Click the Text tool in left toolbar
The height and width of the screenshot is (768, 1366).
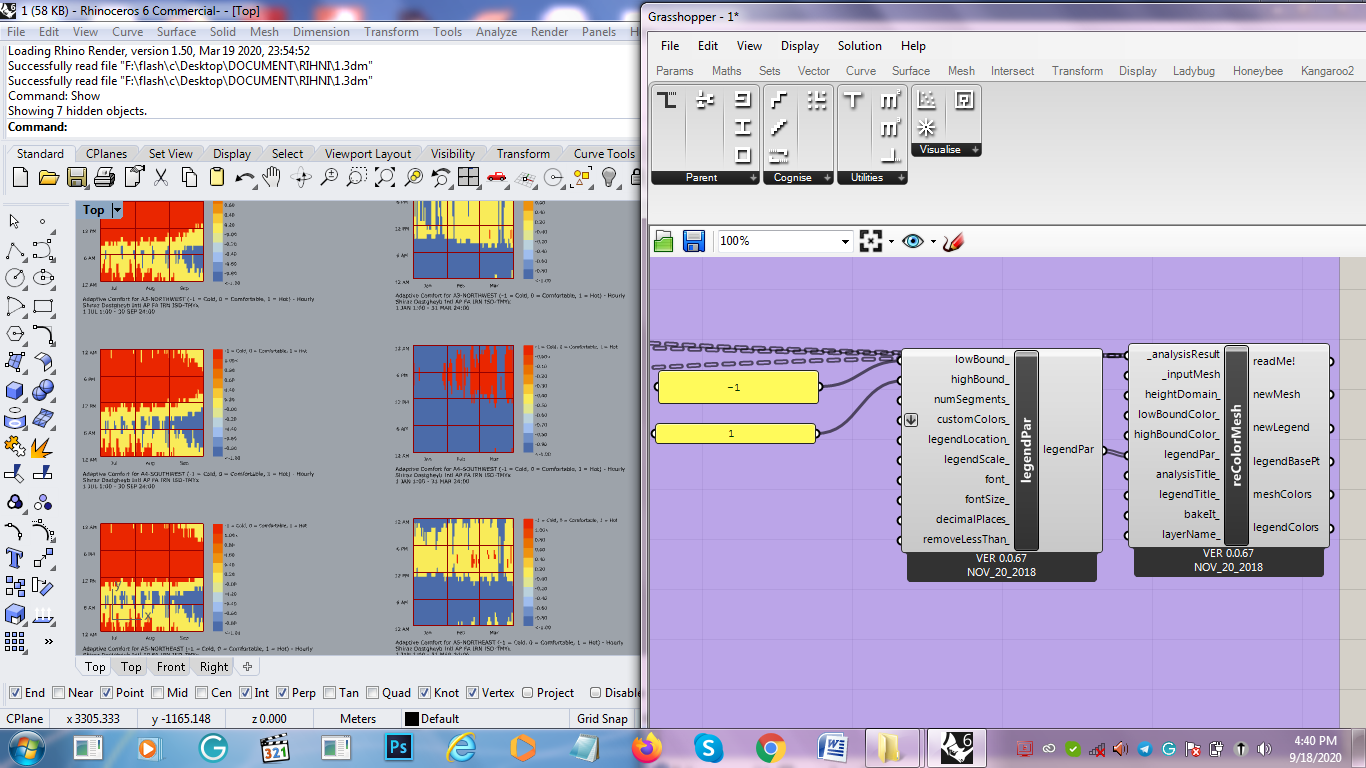click(15, 559)
